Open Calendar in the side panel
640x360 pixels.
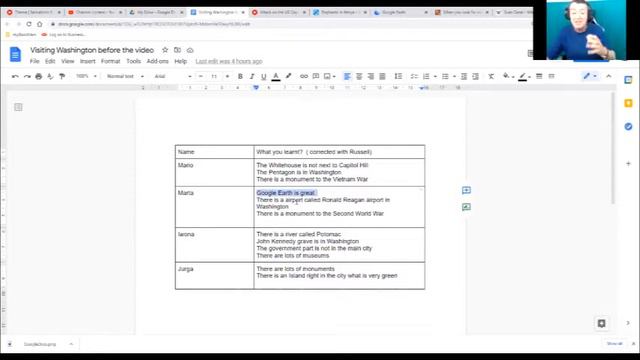click(x=628, y=80)
